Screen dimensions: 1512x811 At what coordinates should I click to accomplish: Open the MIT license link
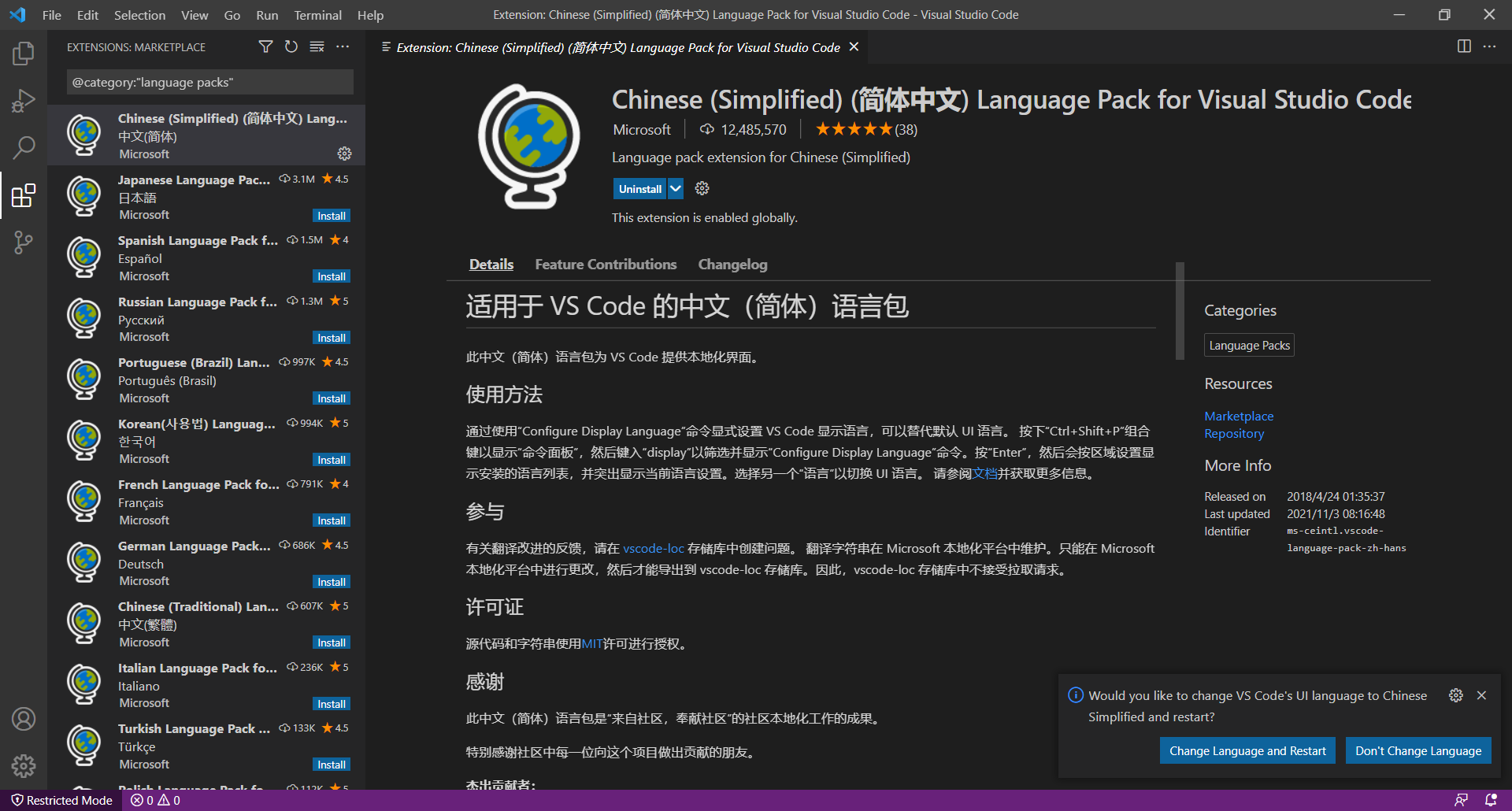591,643
